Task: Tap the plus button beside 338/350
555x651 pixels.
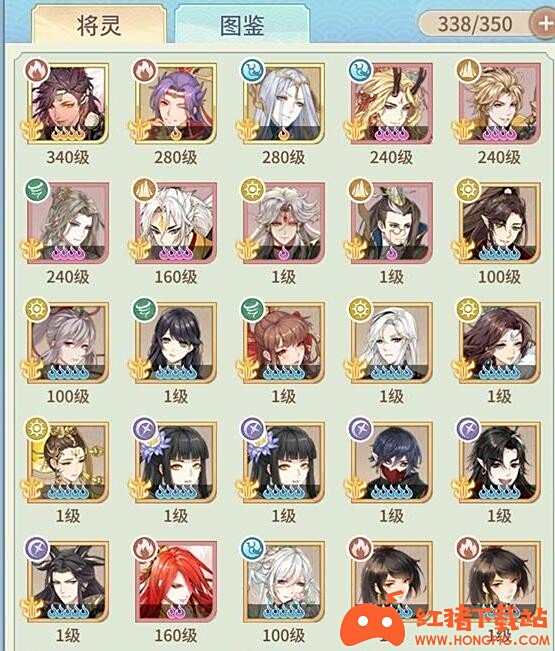Action: [544, 24]
